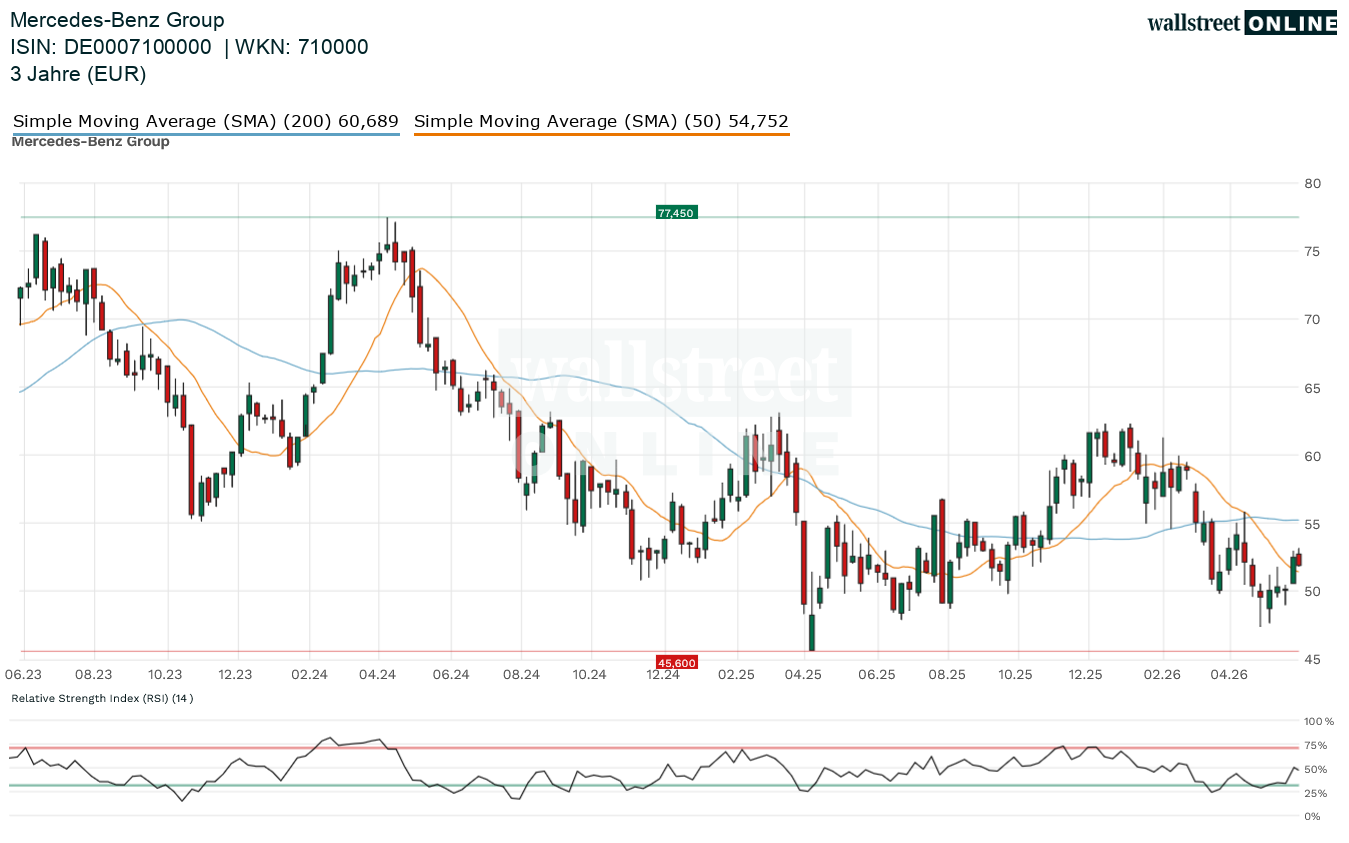Click the 02.25 date axis label
The image size is (1349, 843).
coord(735,675)
